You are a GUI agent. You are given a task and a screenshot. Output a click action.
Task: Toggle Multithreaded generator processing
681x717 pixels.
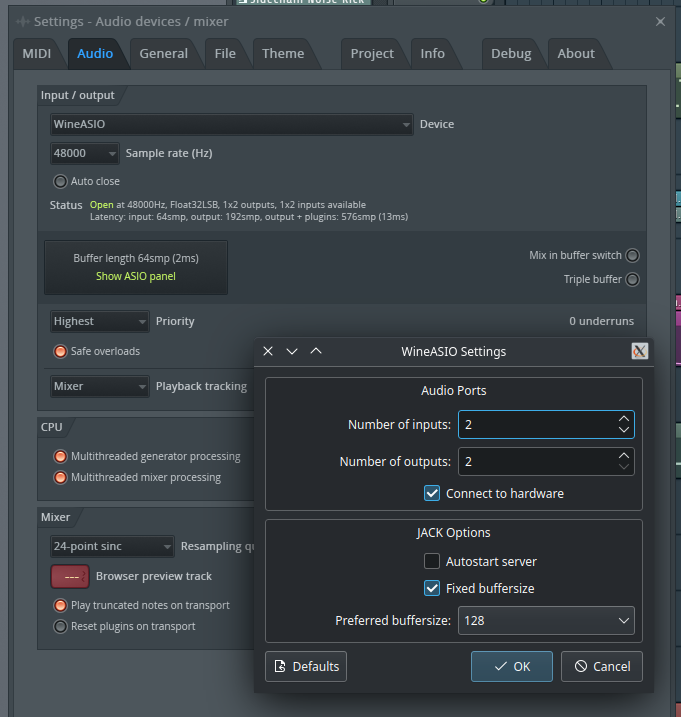pyautogui.click(x=60, y=456)
